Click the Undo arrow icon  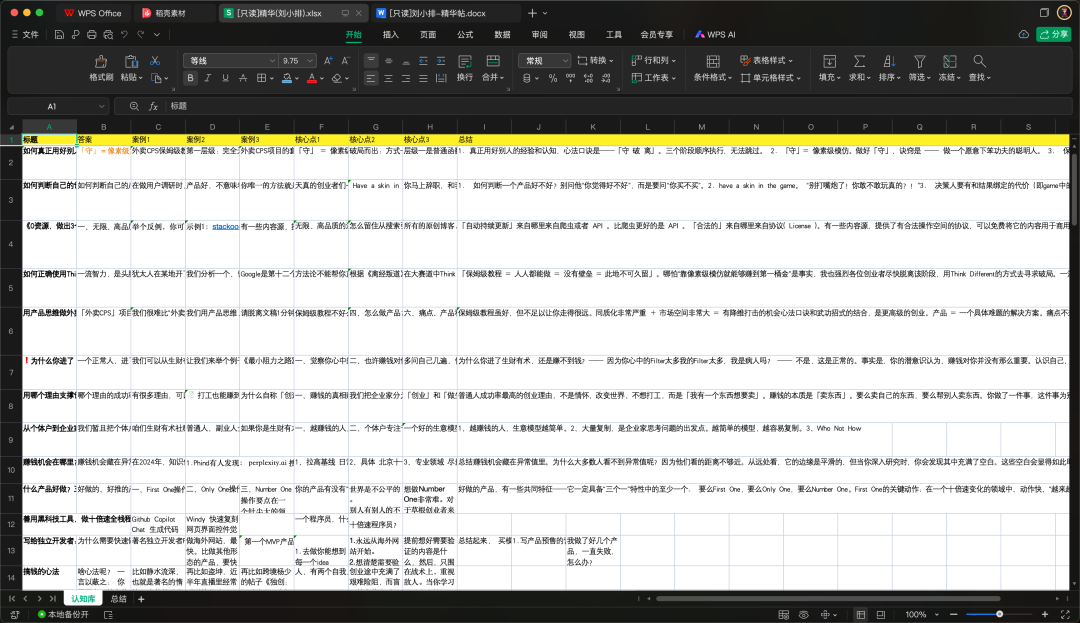tap(125, 34)
